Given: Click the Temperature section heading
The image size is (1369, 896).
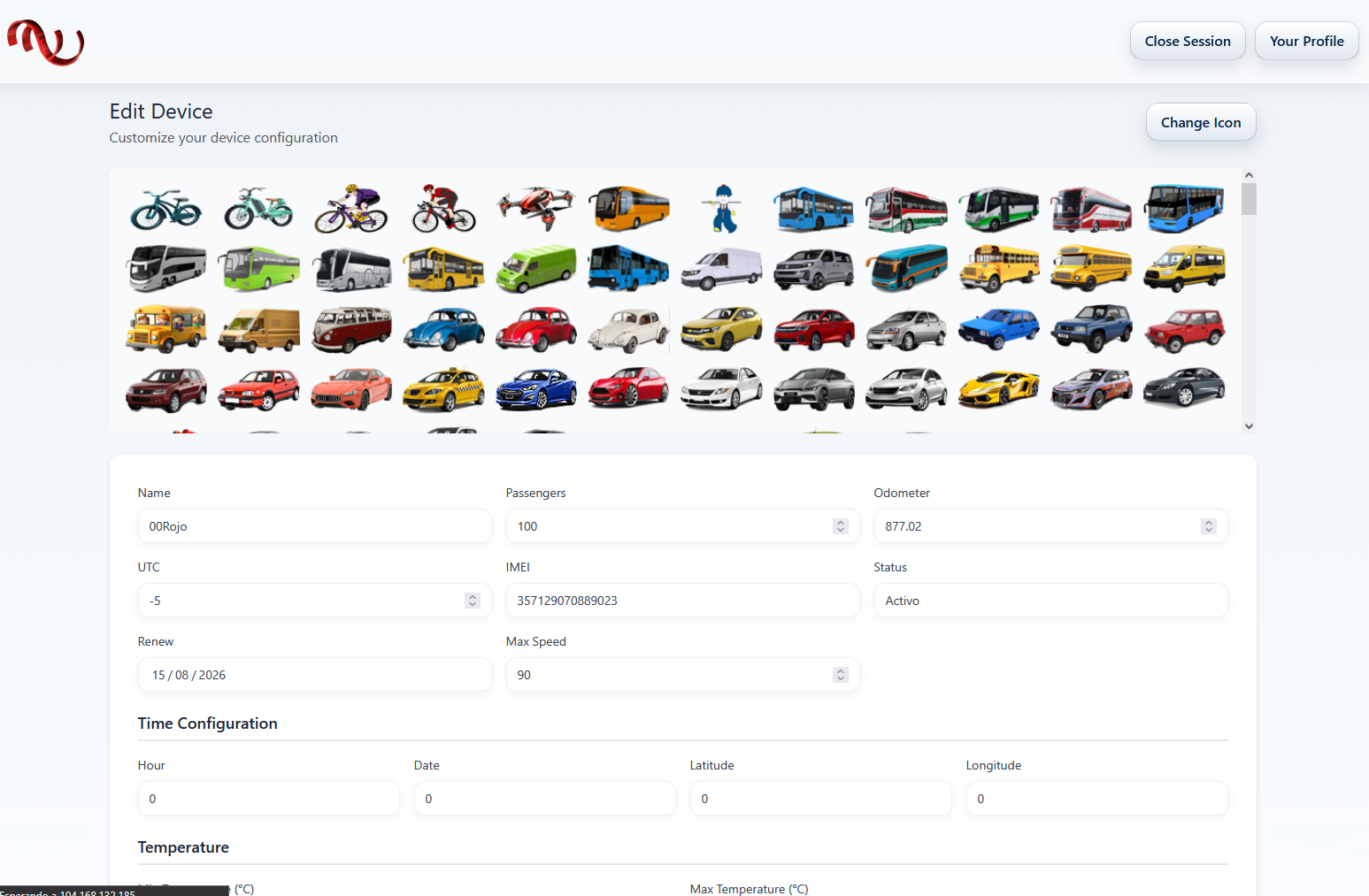Looking at the screenshot, I should pyautogui.click(x=183, y=847).
